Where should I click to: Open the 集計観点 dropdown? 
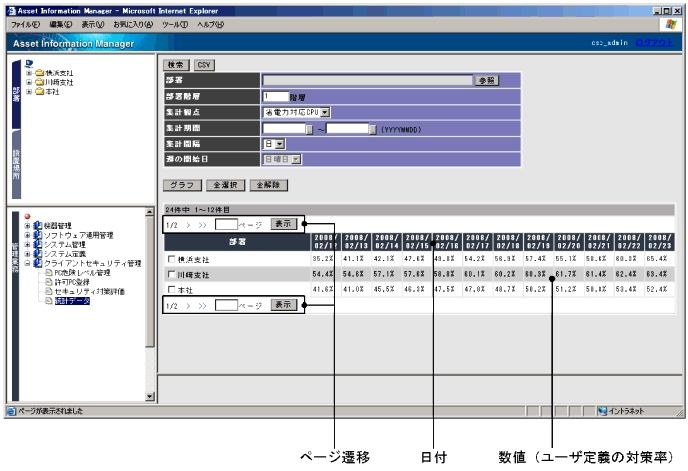point(325,112)
